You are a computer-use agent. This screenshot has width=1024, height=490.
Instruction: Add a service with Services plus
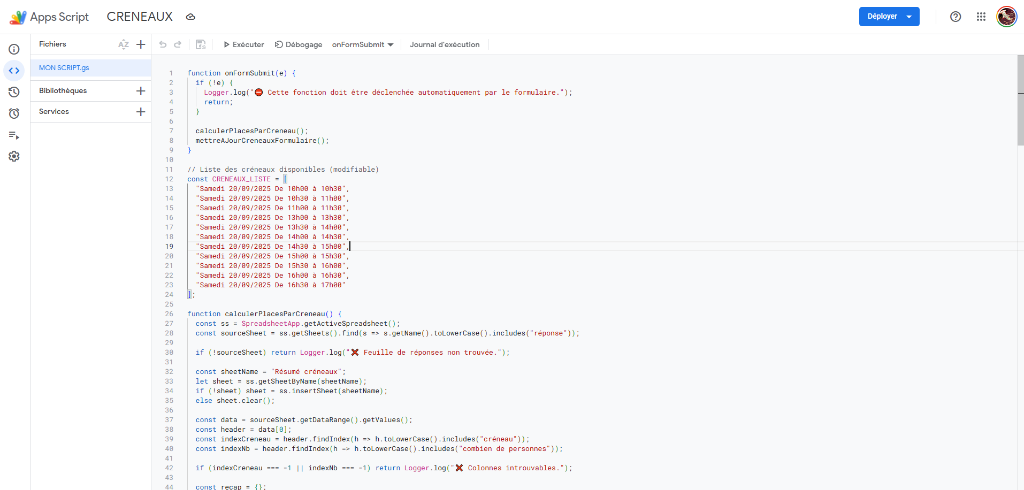[x=140, y=112]
